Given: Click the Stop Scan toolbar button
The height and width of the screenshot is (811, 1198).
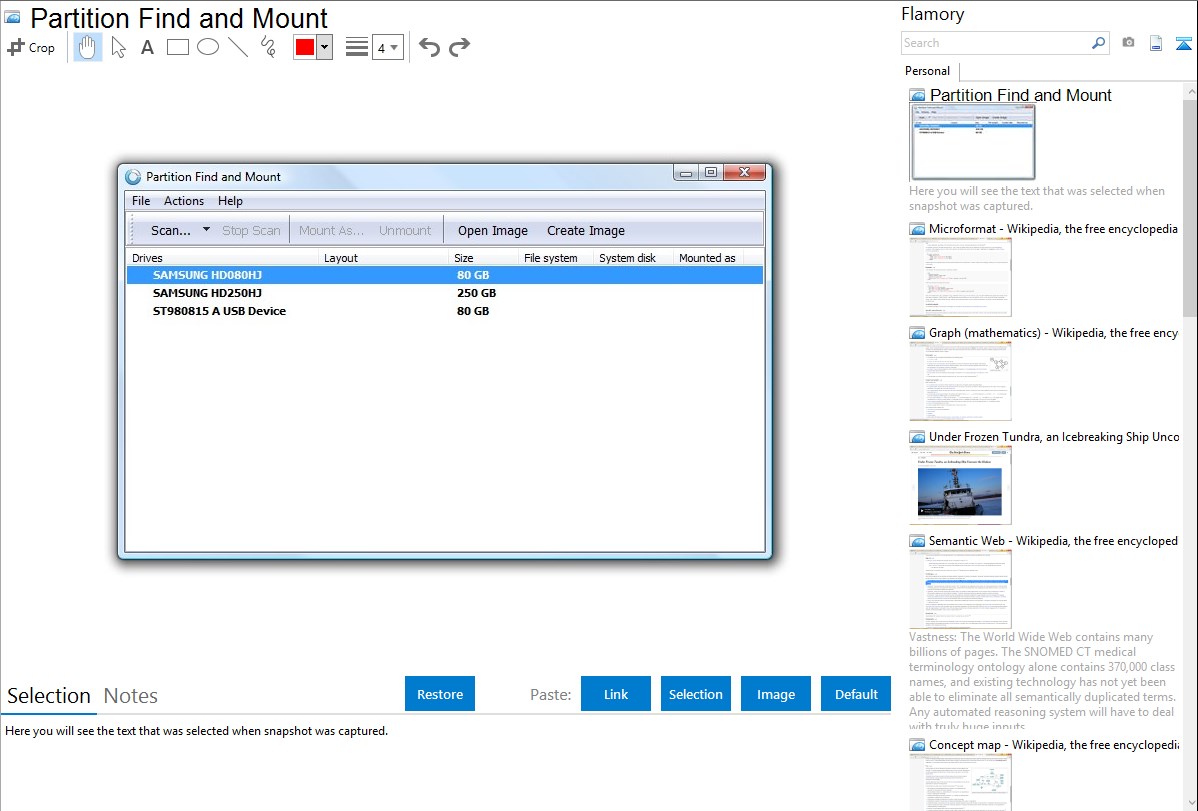Looking at the screenshot, I should pos(251,230).
